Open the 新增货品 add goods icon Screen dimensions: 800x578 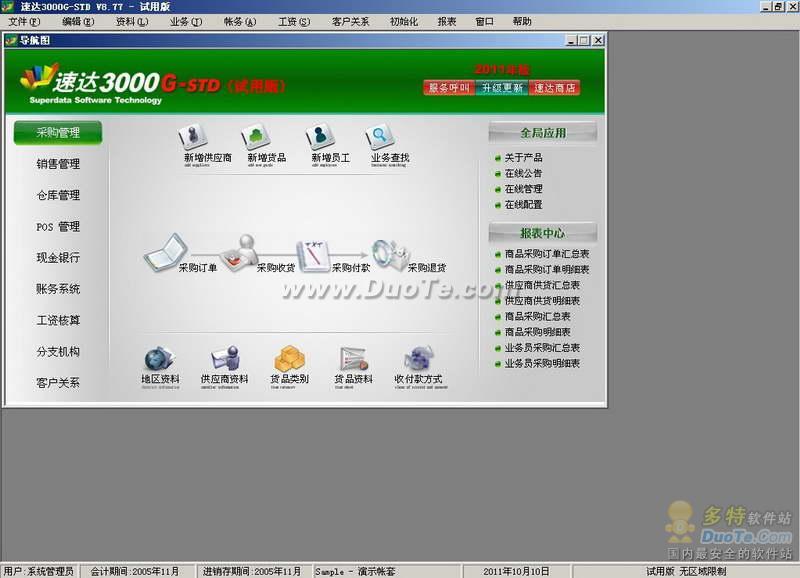(x=256, y=136)
